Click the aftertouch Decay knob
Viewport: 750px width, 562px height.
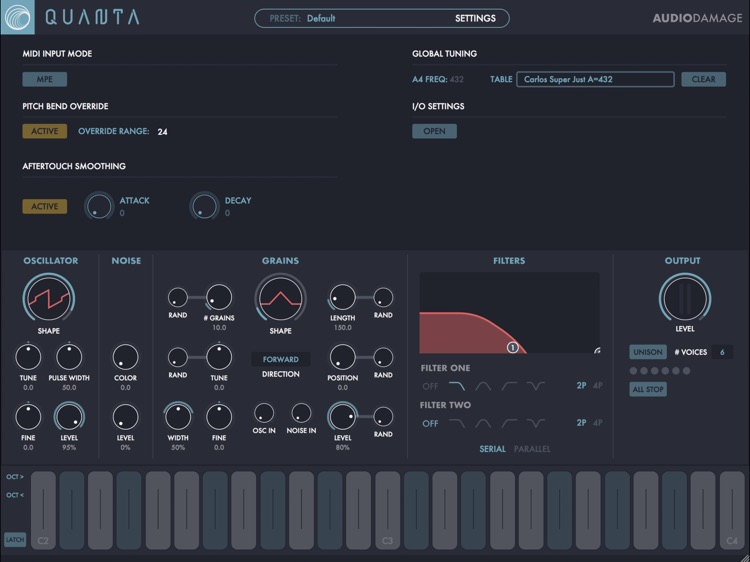tap(204, 206)
